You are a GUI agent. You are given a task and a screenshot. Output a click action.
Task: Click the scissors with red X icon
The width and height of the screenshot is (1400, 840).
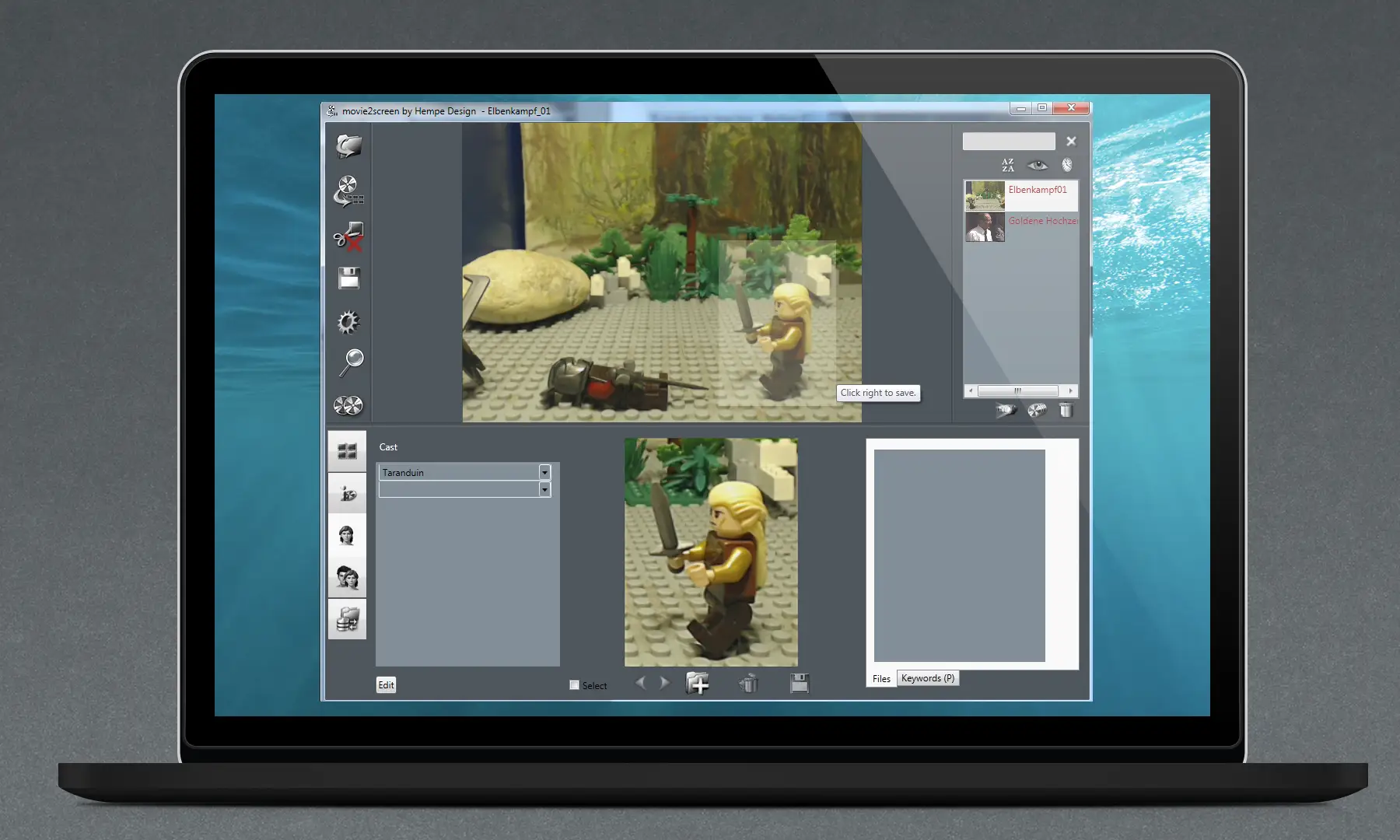pos(348,236)
